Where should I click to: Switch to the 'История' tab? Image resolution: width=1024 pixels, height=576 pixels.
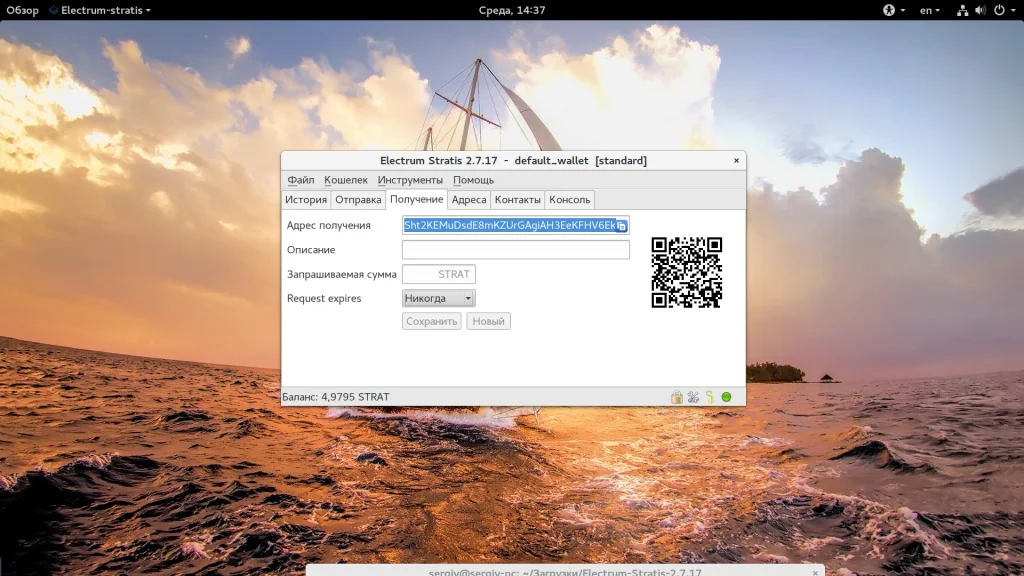coord(305,200)
